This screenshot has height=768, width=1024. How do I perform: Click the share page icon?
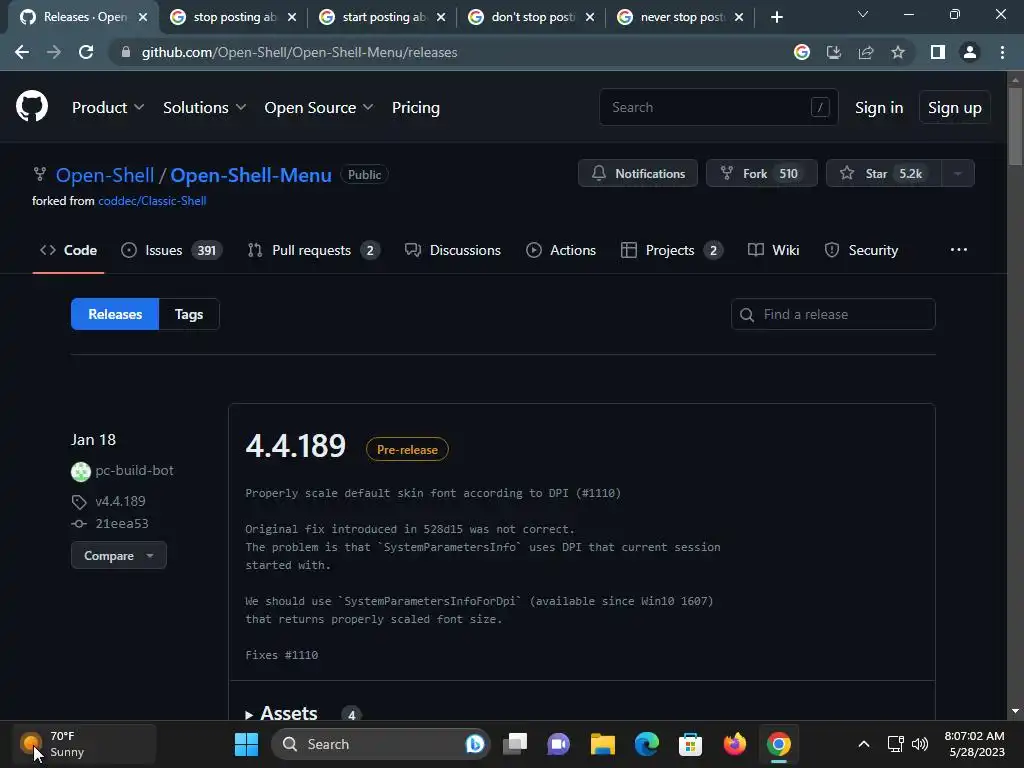[x=866, y=52]
